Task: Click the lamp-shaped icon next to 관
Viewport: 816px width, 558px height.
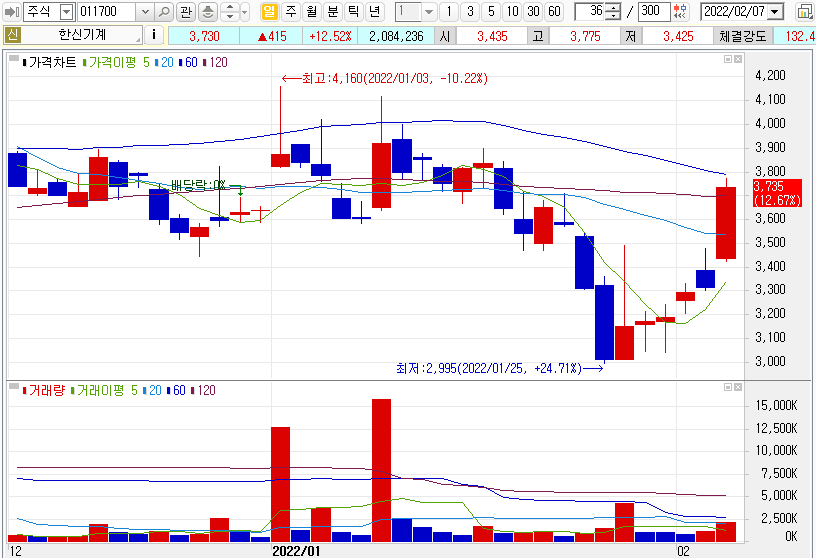Action: point(208,11)
